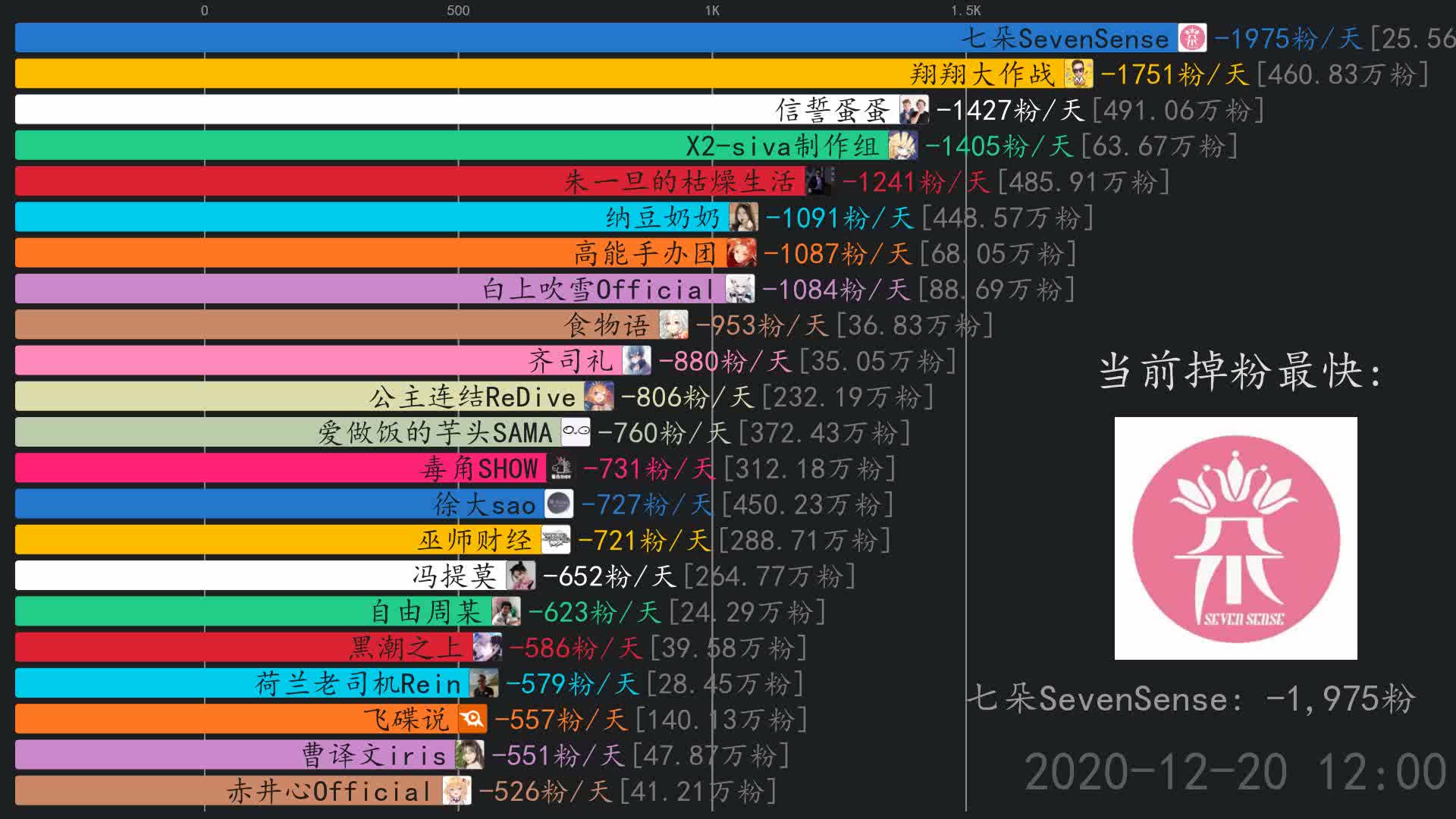Click the 荷兰老司机Rein avatar icon
The height and width of the screenshot is (819, 1456).
coord(484,683)
